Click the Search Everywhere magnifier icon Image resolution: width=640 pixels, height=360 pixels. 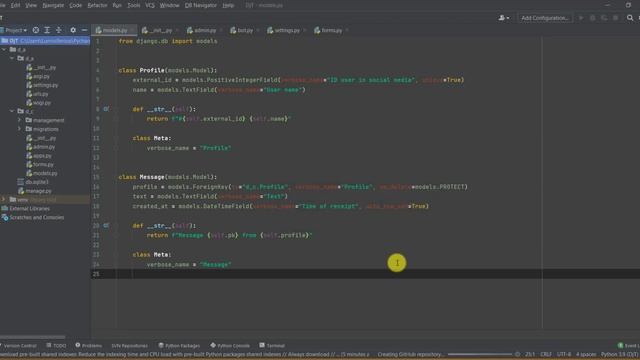[630, 18]
